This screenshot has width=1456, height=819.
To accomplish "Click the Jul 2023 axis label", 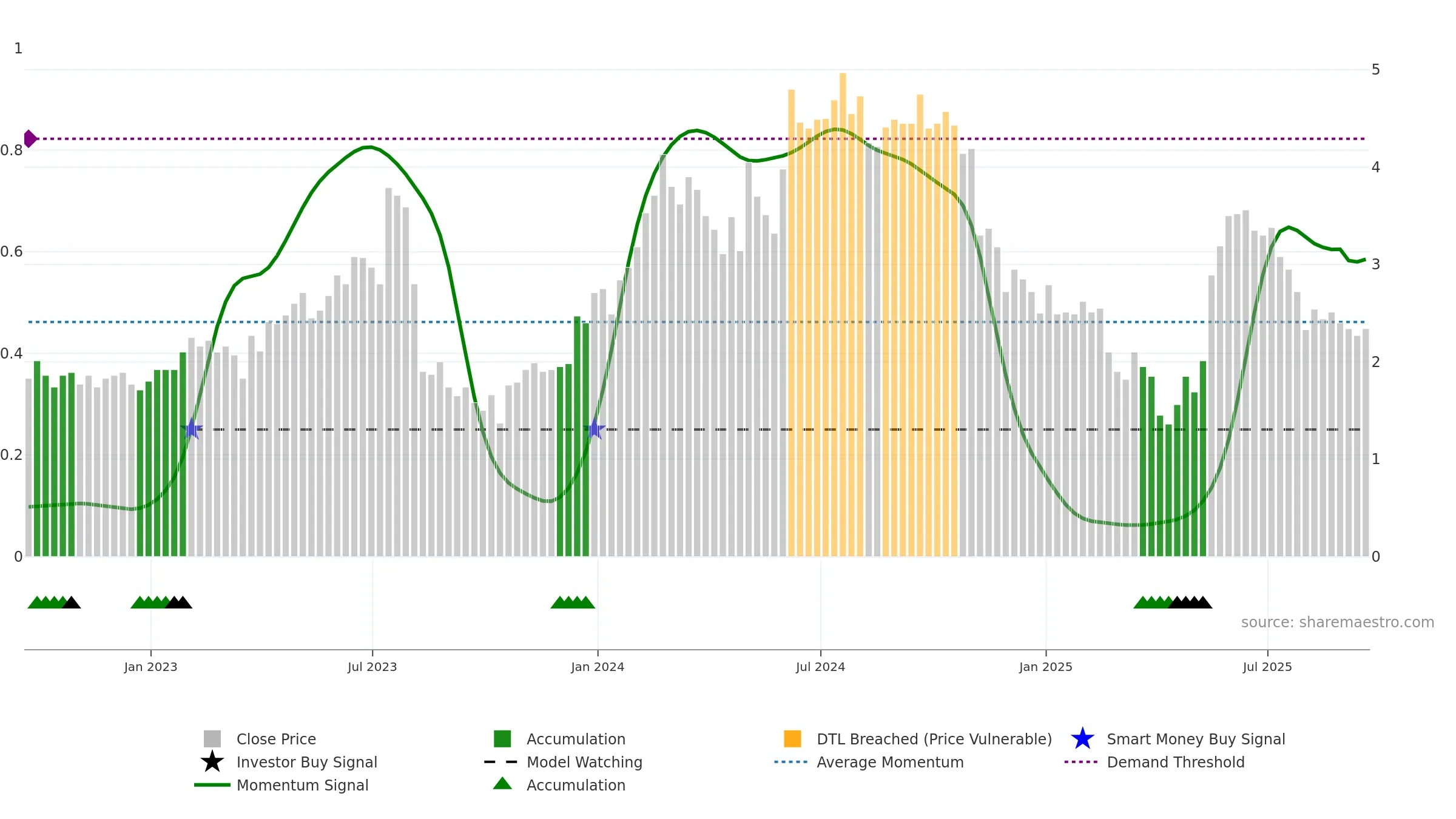I will (x=372, y=667).
